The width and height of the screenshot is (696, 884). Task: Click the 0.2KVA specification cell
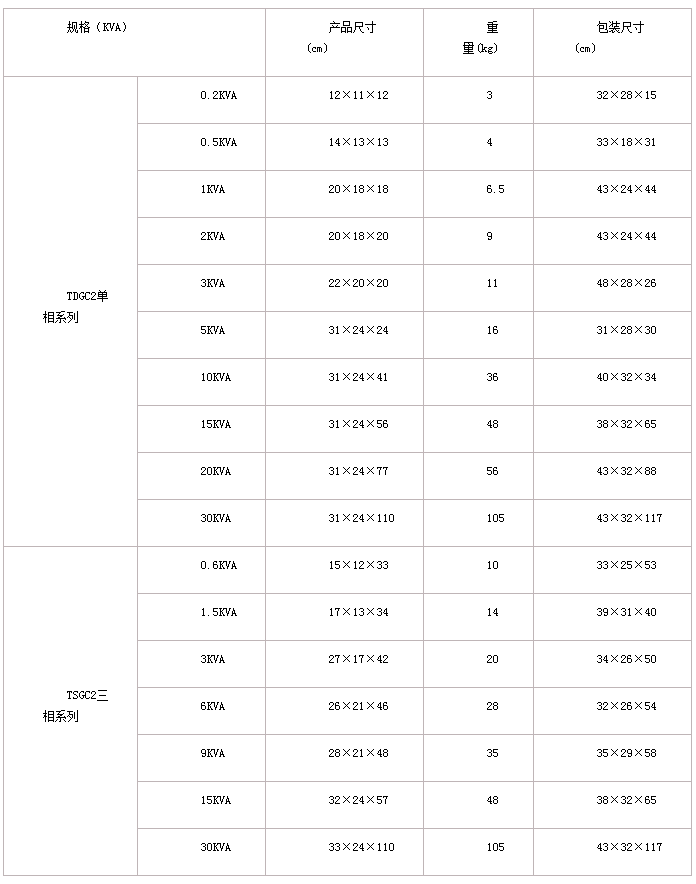tap(218, 95)
